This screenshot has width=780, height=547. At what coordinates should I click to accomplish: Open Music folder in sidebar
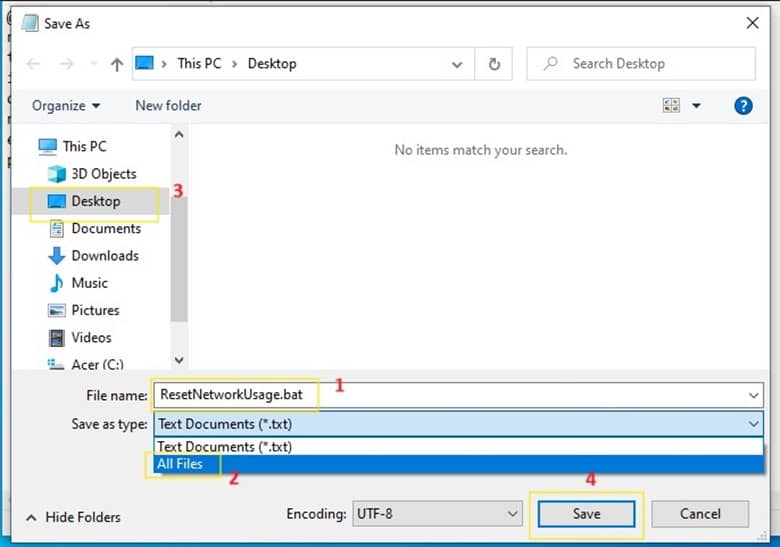[x=89, y=283]
